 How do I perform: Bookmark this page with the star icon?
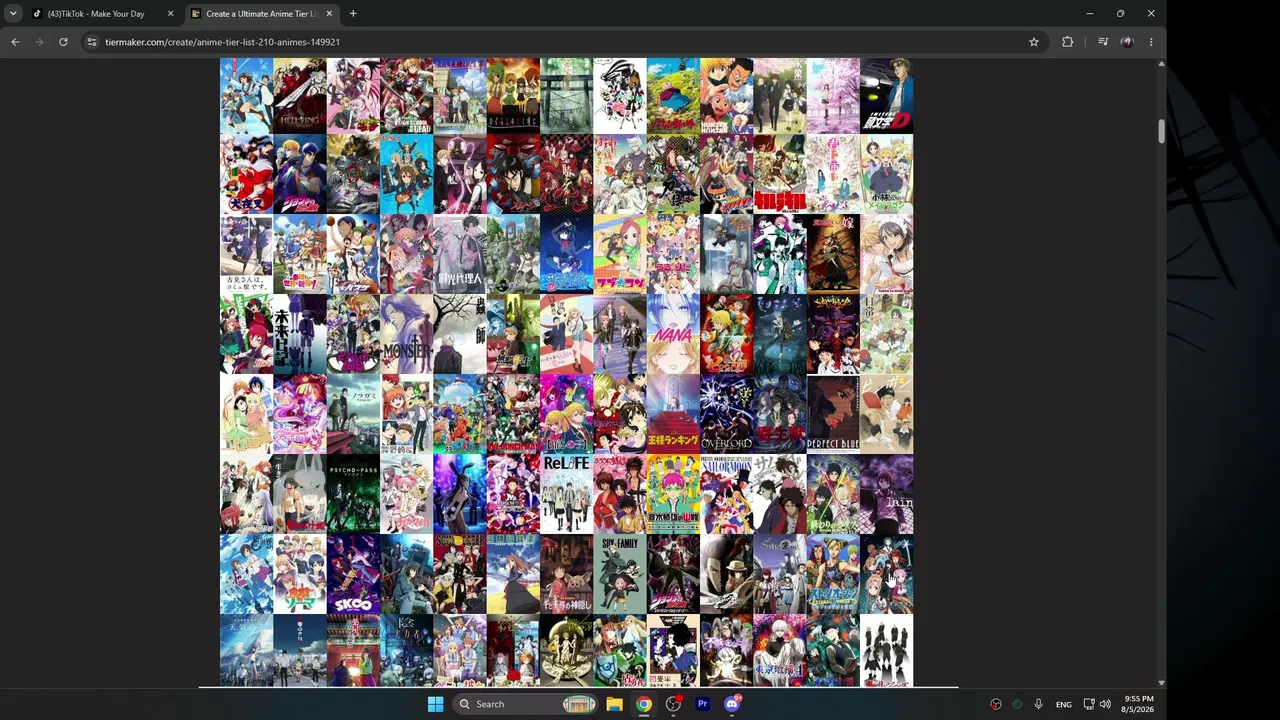(x=1034, y=42)
